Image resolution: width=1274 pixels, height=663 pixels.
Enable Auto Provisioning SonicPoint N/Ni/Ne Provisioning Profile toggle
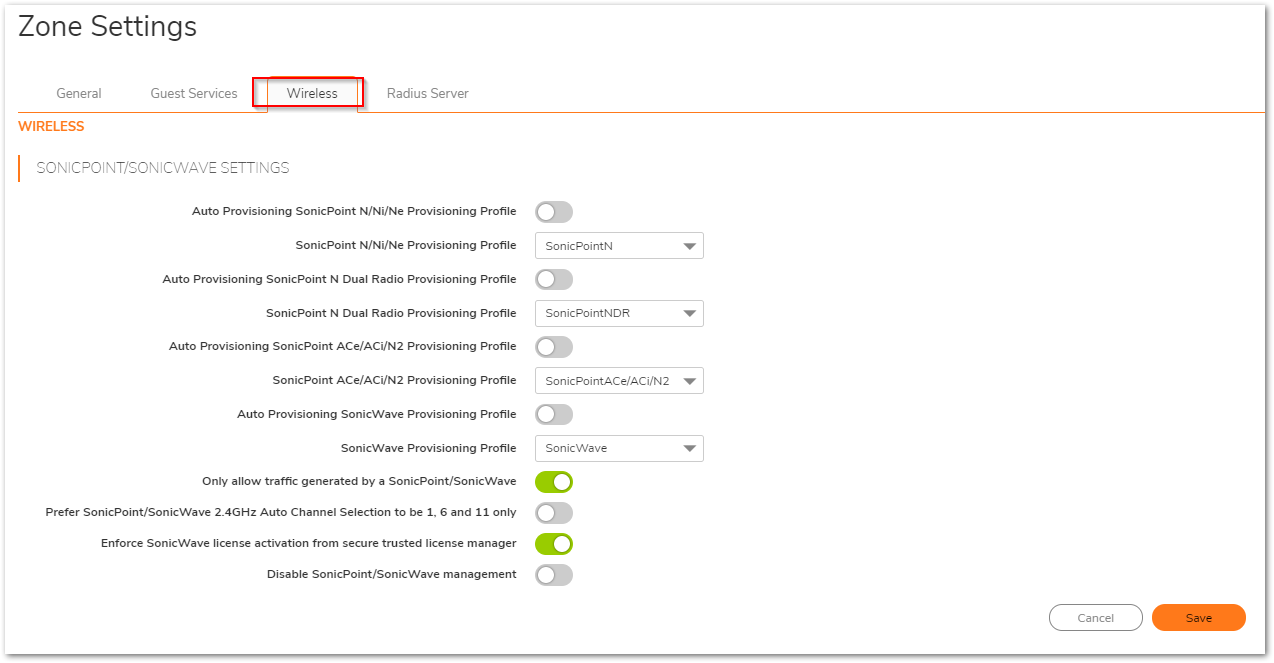pyautogui.click(x=553, y=212)
